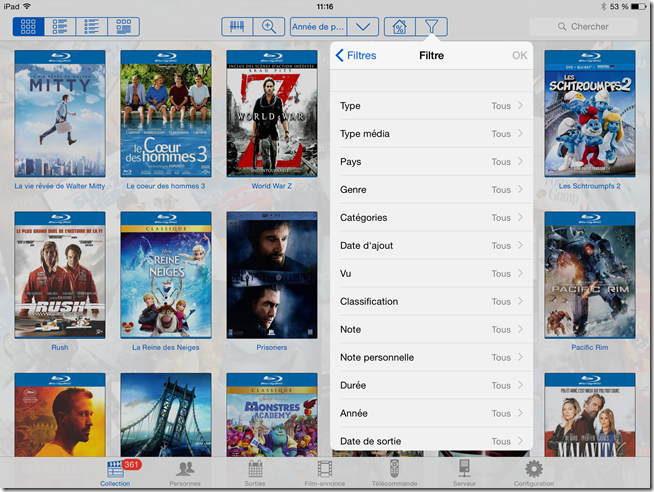Screen dimensions: 654x492
Task: Open the Only God Forgives cover
Action: pos(60,415)
